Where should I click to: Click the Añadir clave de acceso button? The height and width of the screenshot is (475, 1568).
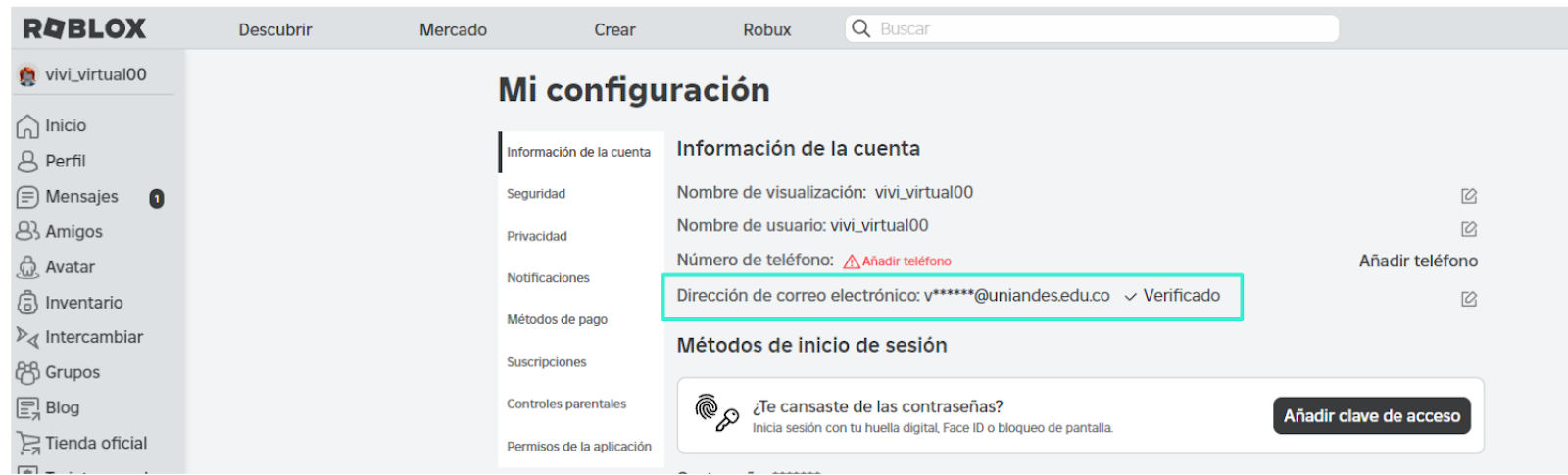coord(1372,416)
